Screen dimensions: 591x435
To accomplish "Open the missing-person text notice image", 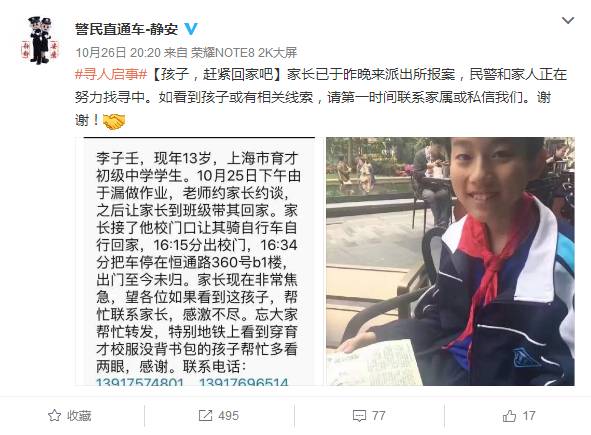I will [198, 261].
